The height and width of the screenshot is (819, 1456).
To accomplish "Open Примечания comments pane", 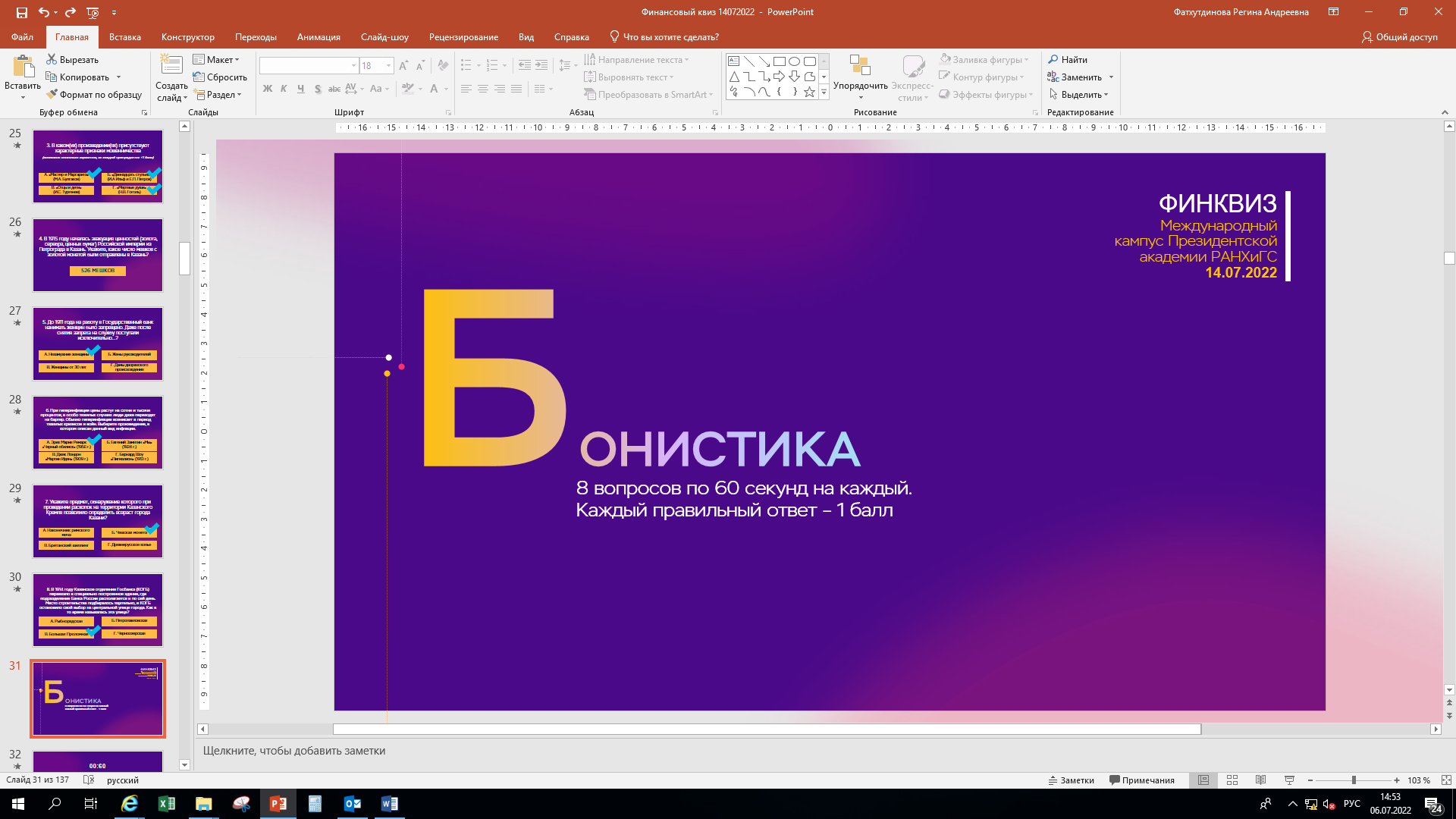I will click(x=1142, y=780).
